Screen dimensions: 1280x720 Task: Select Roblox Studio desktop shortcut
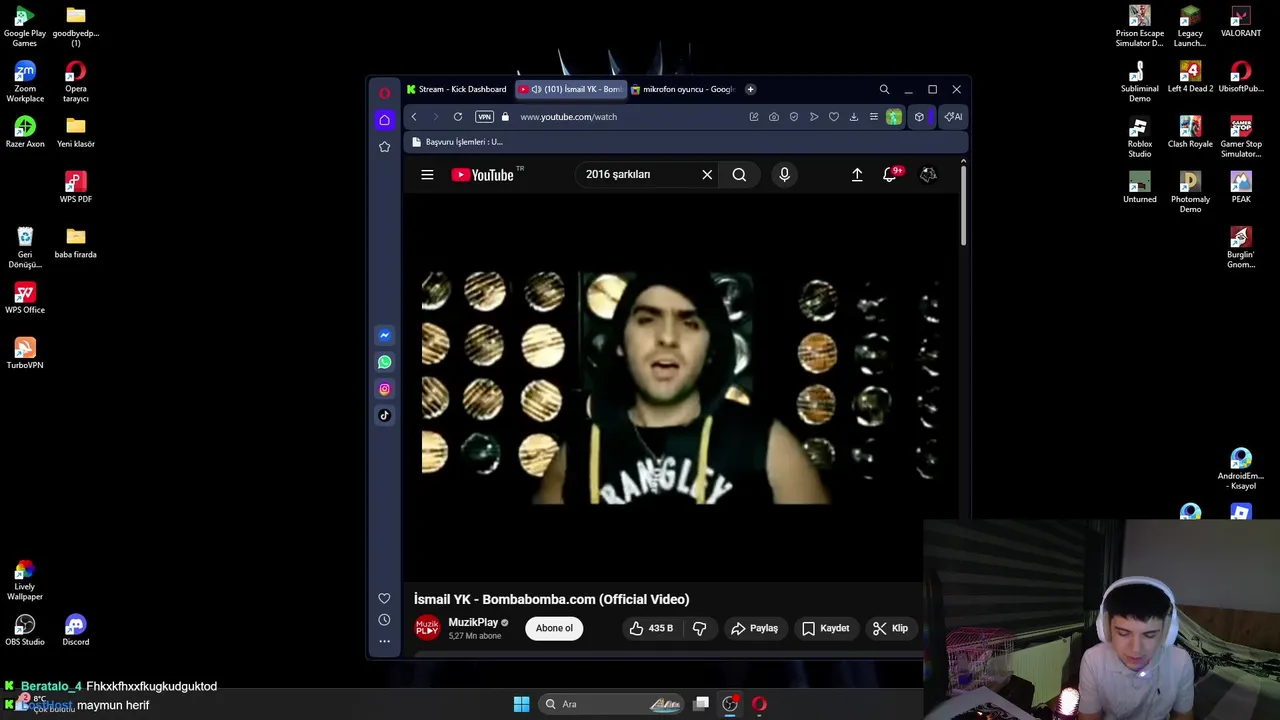coord(1139,138)
